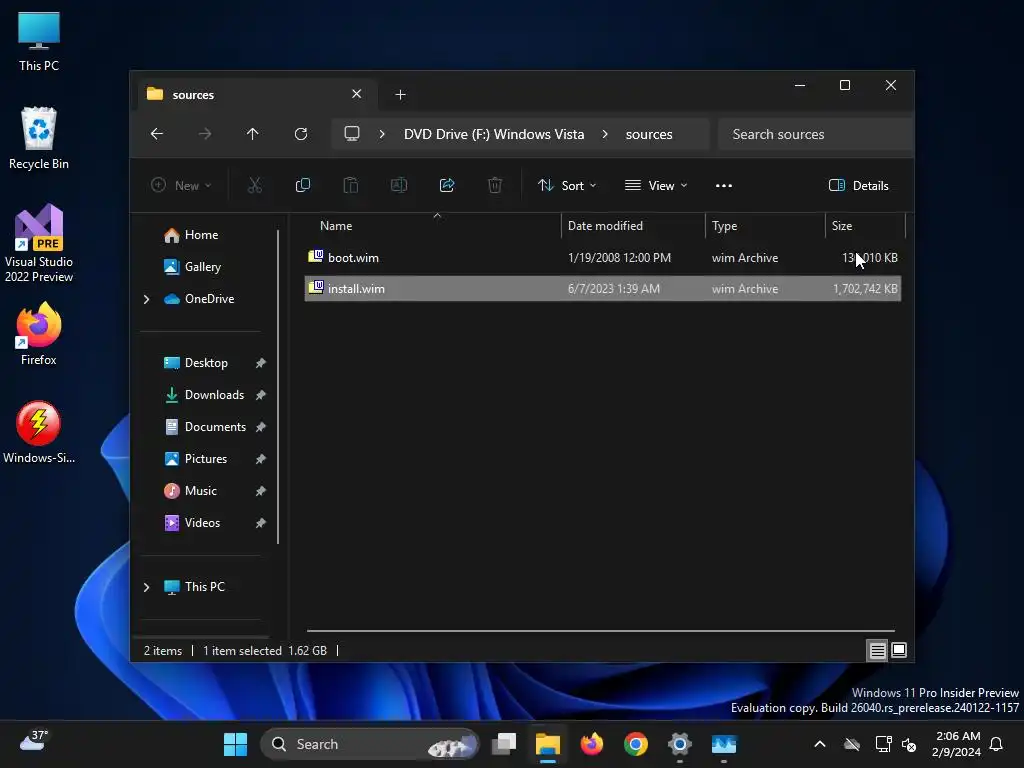Click the PC icon in address bar

tap(352, 134)
